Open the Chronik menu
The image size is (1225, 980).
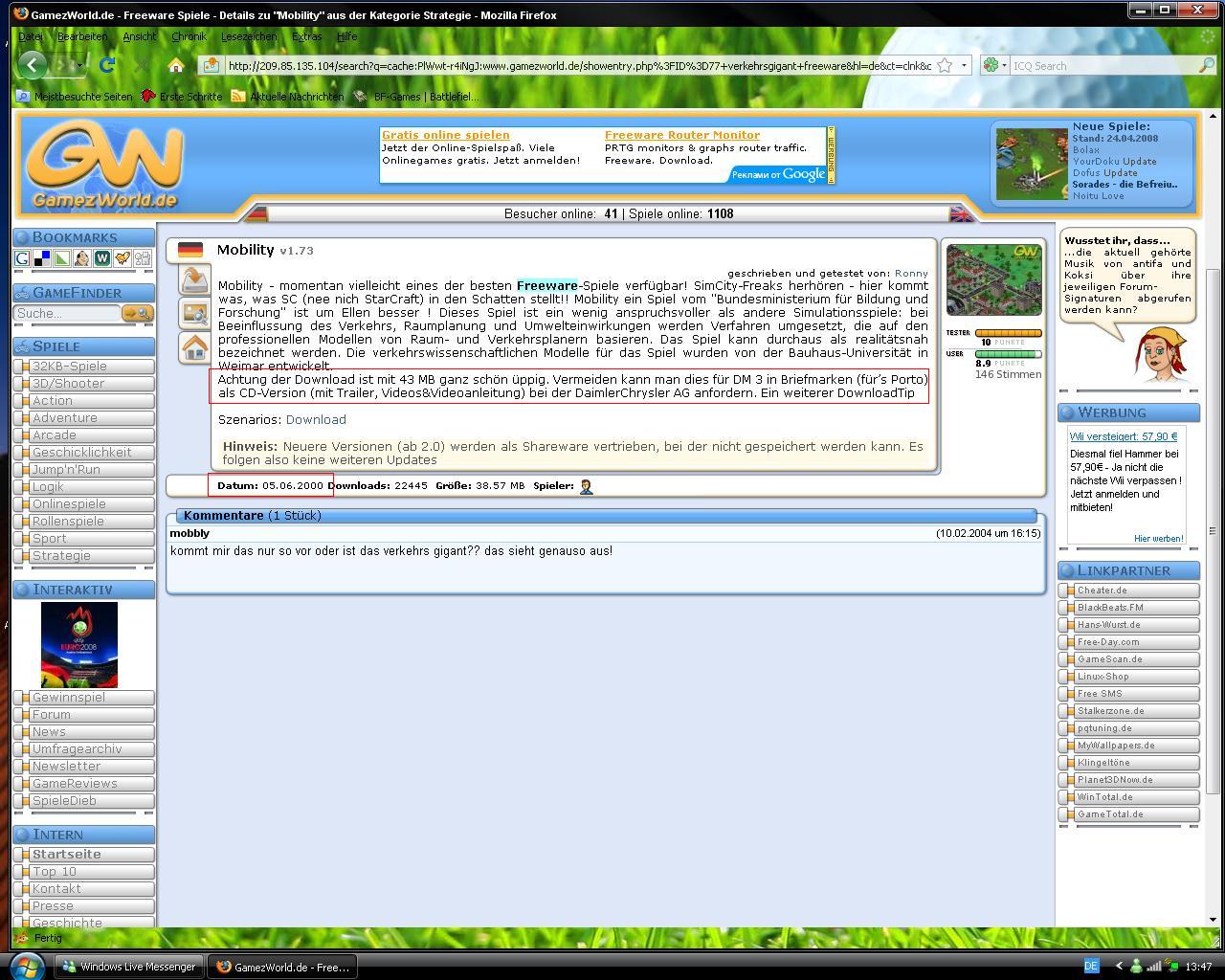click(x=189, y=36)
